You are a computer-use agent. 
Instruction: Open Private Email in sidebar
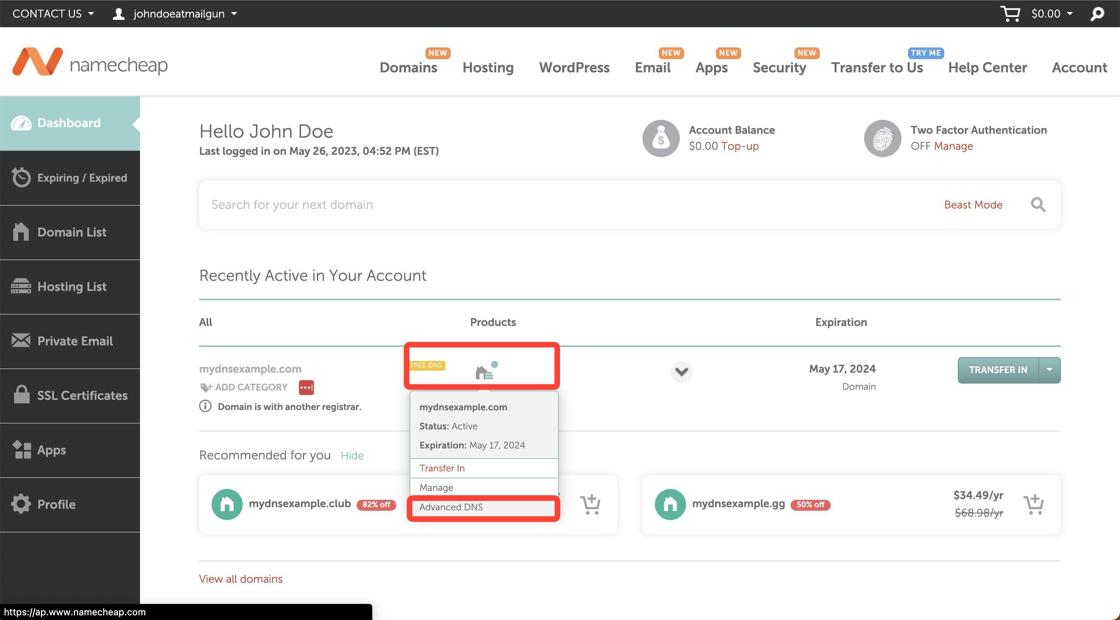tap(70, 341)
